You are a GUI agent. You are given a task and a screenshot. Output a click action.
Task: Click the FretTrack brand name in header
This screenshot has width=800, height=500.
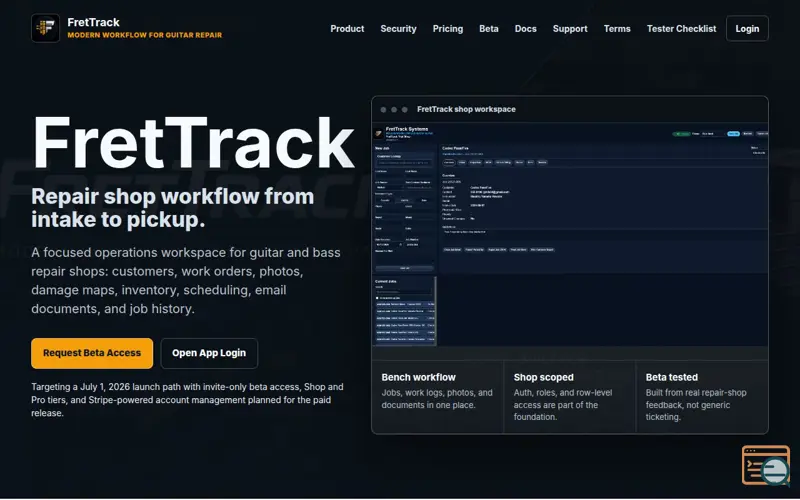(x=93, y=22)
